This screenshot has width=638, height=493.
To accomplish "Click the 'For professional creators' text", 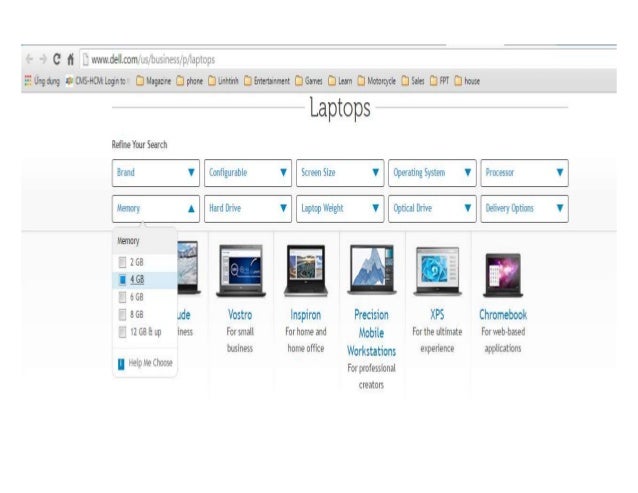I will click(371, 376).
